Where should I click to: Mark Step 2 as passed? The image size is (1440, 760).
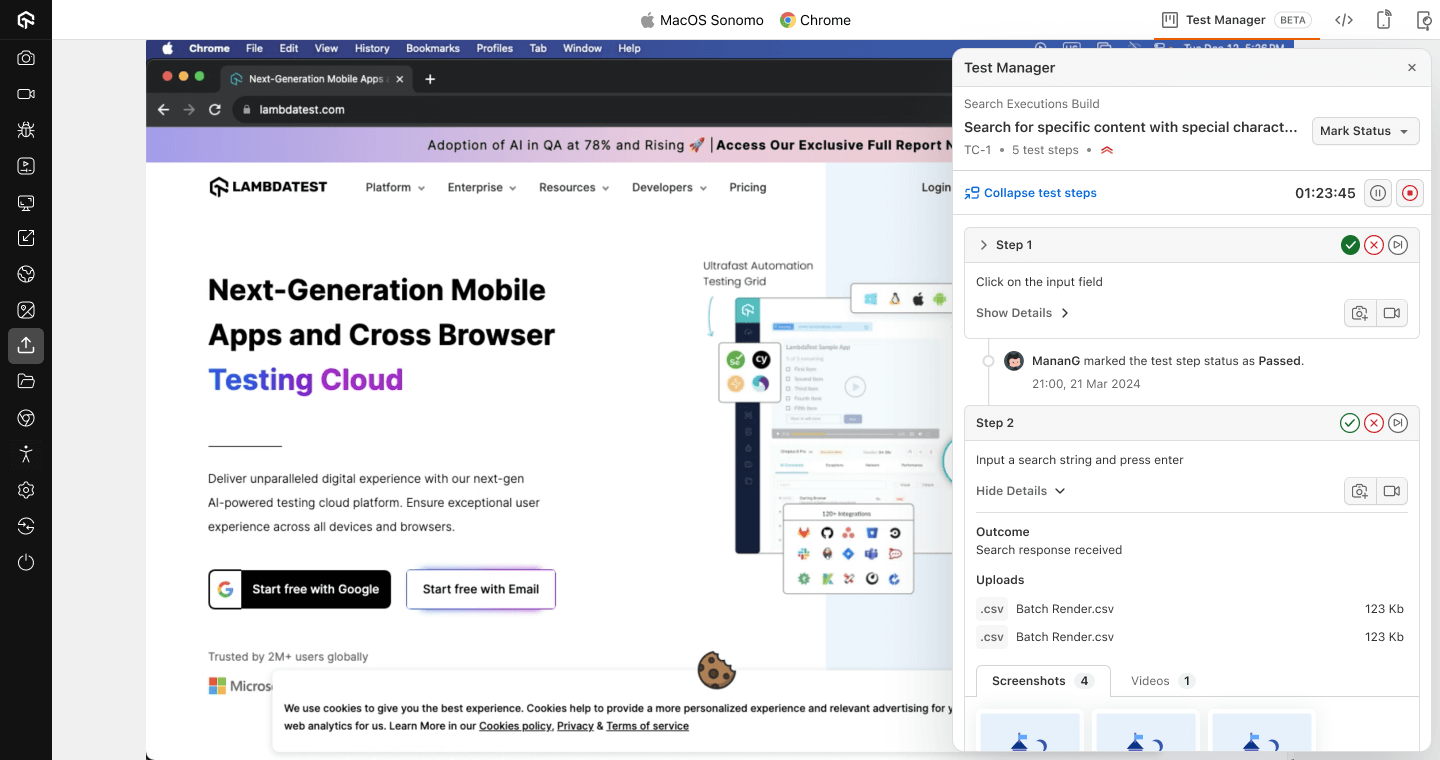coord(1350,422)
